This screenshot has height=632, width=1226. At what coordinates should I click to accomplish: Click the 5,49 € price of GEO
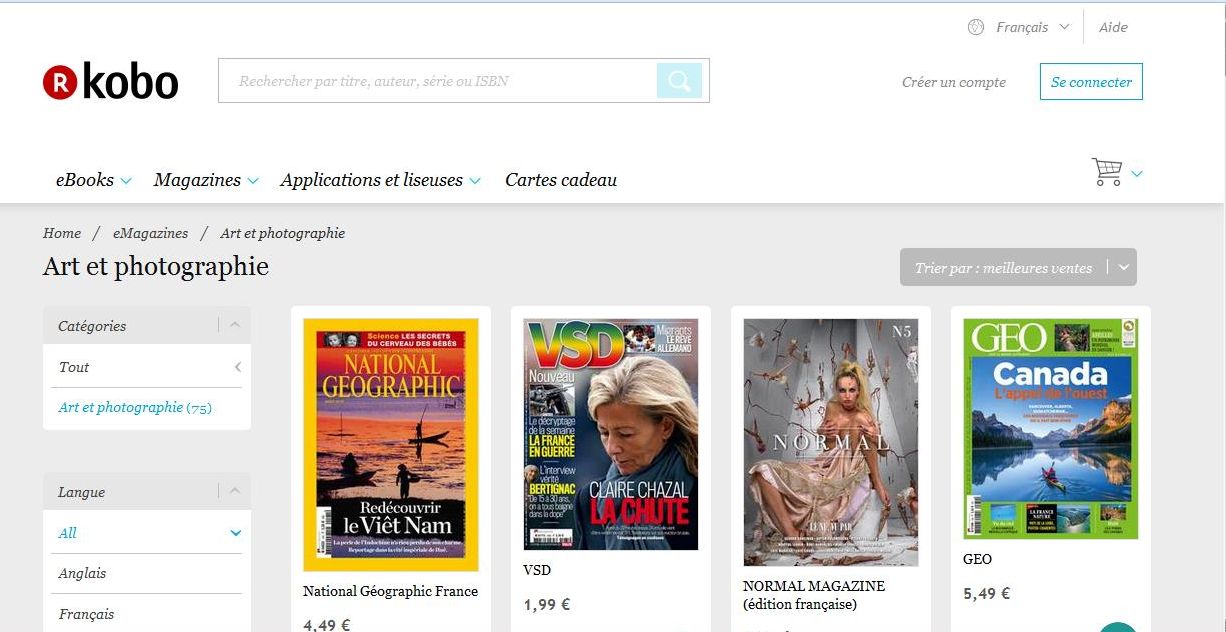click(987, 593)
